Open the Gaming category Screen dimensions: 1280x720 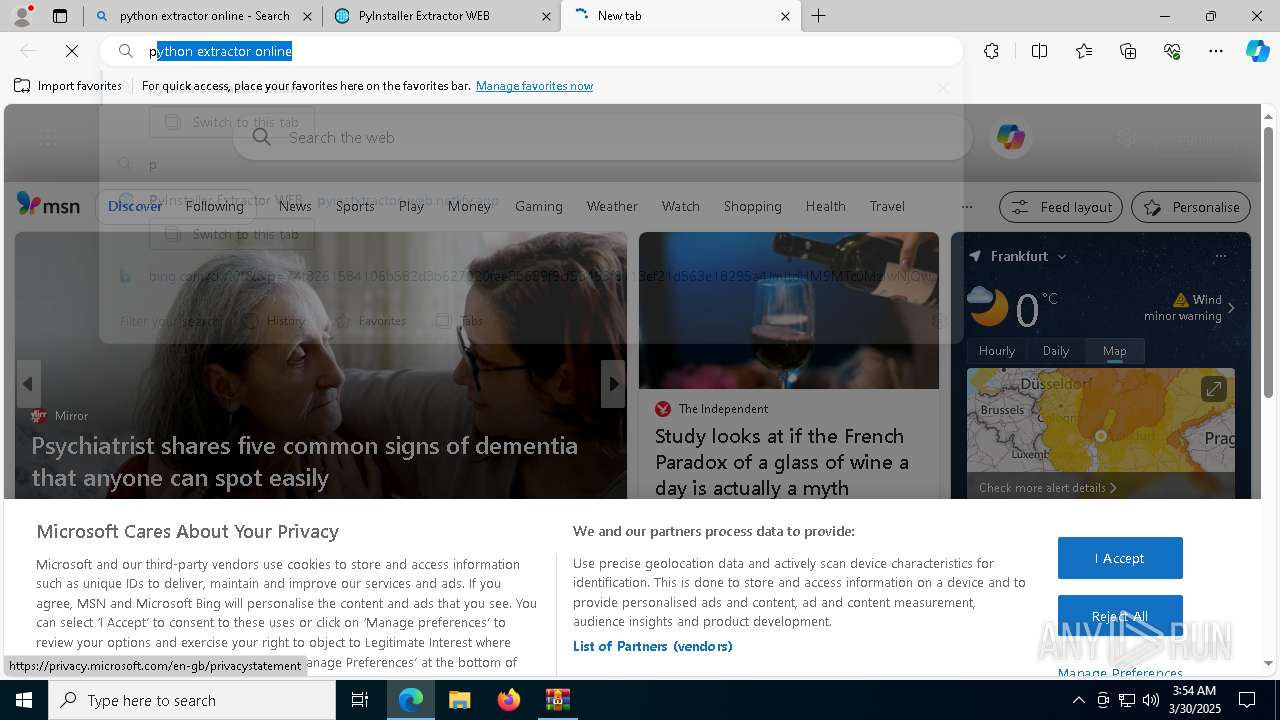click(x=539, y=206)
